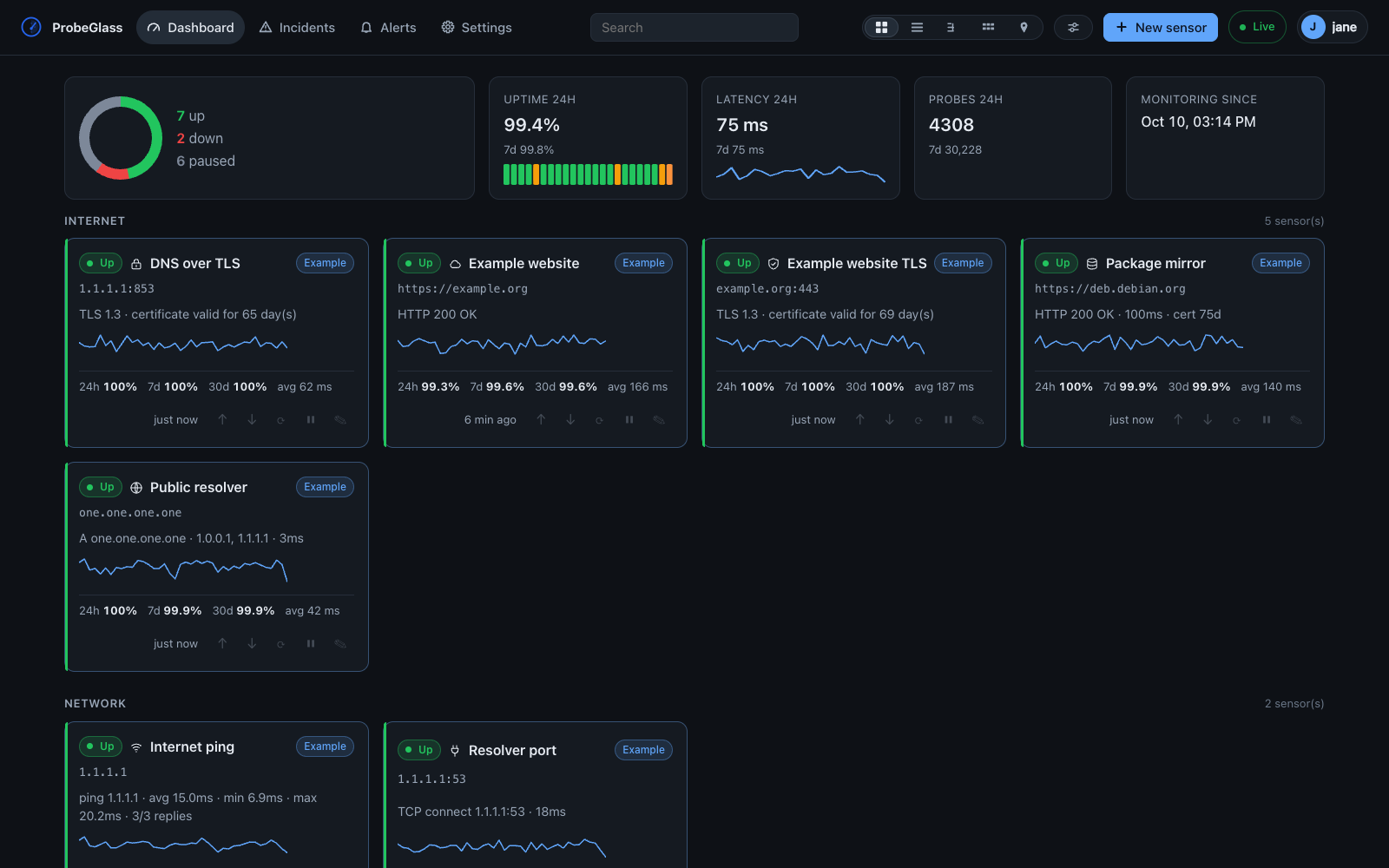Viewport: 1389px width, 868px height.
Task: Open the Resolver port sensor title
Action: (512, 750)
